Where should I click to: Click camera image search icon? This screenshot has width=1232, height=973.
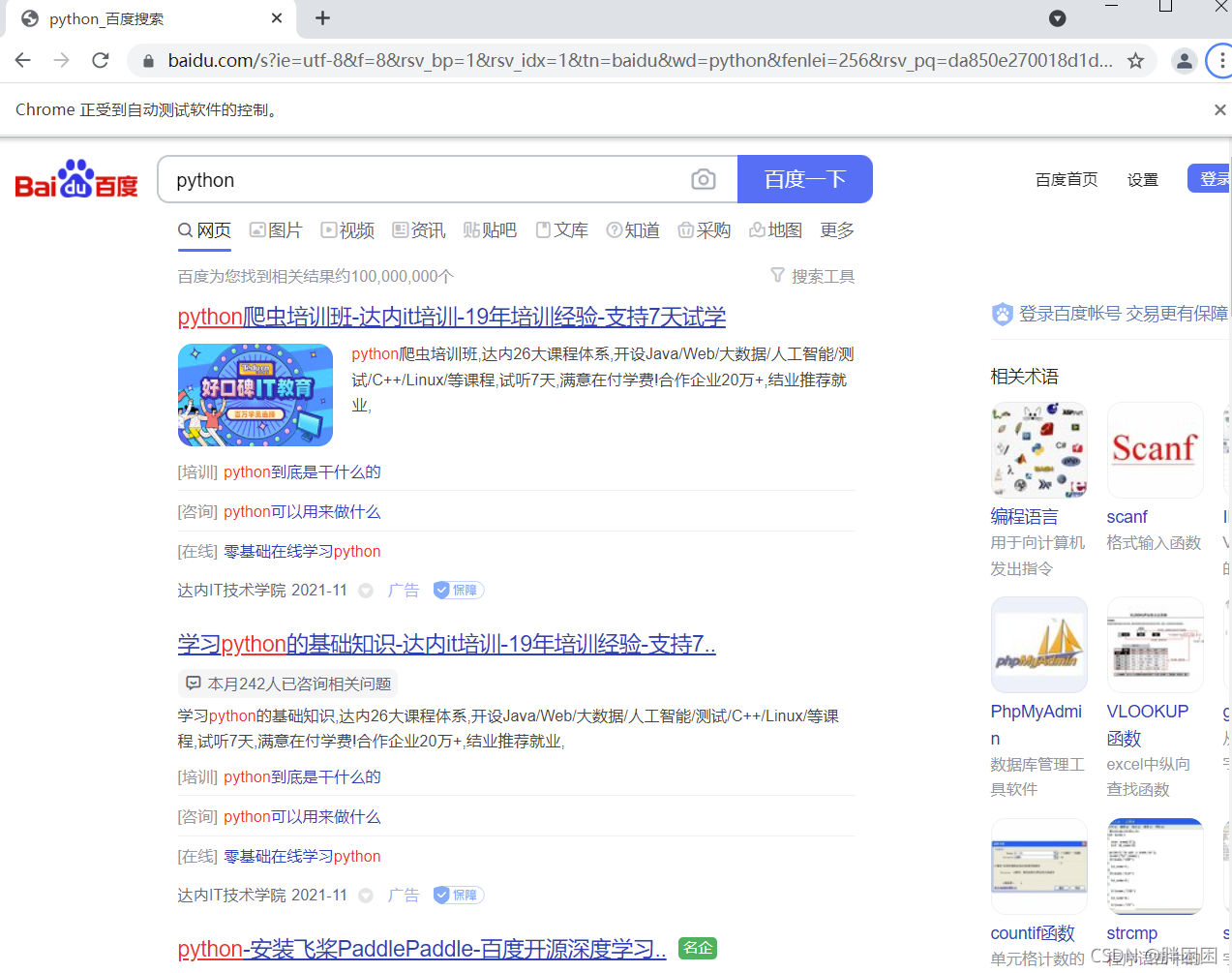(x=704, y=179)
